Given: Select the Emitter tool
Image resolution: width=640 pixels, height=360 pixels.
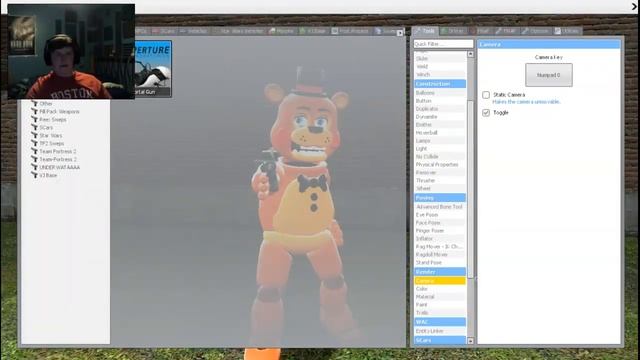Looking at the screenshot, I should click(x=440, y=125).
